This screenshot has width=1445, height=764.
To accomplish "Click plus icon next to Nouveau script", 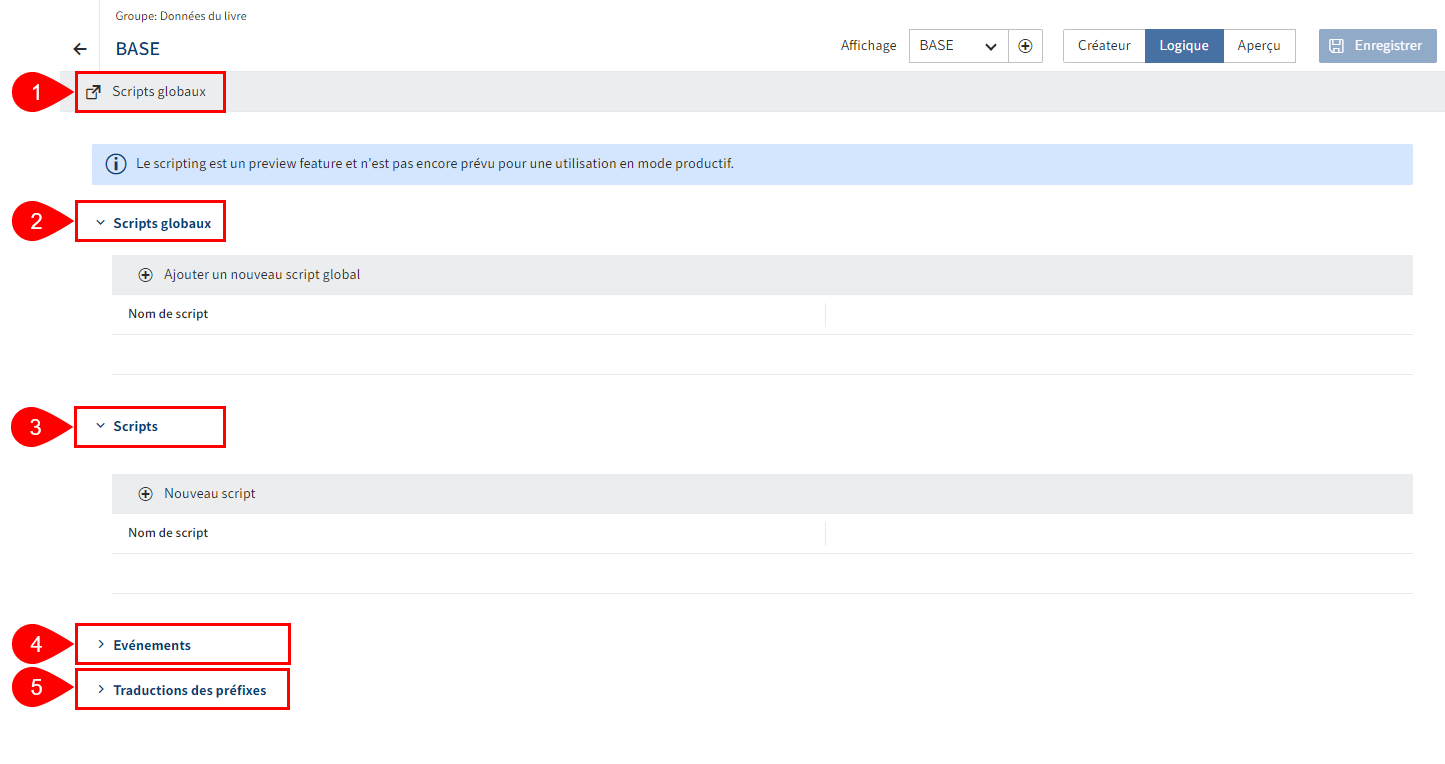I will (x=145, y=494).
